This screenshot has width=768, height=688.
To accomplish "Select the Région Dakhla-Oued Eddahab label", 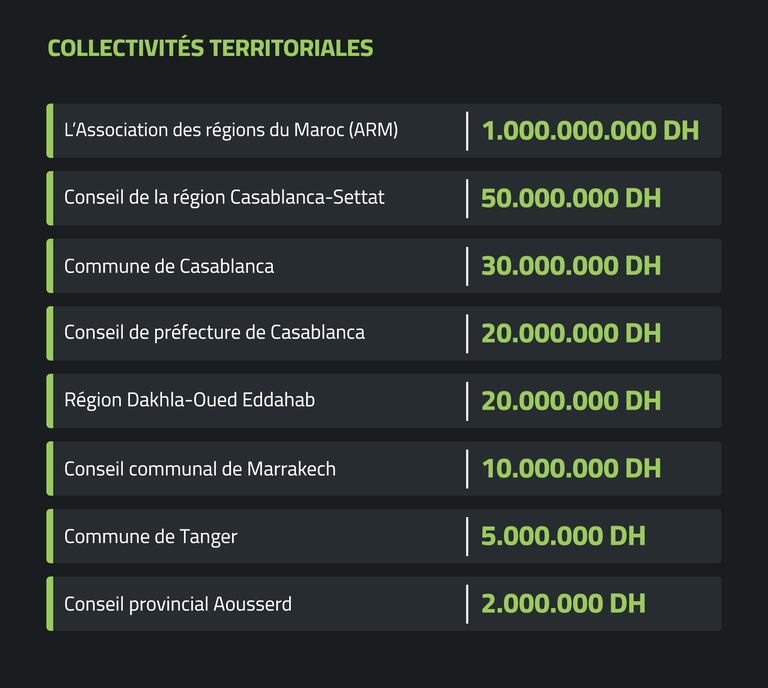I will coord(189,400).
